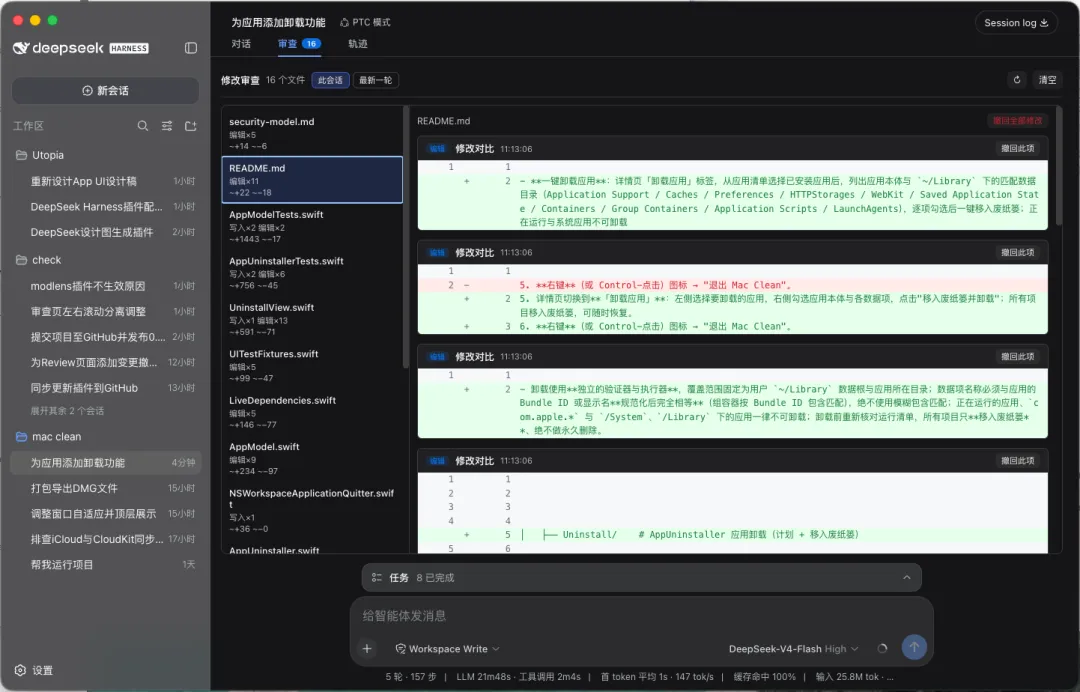Switch to the 对话 tab
Screen dimensions: 1080x692
241,43
